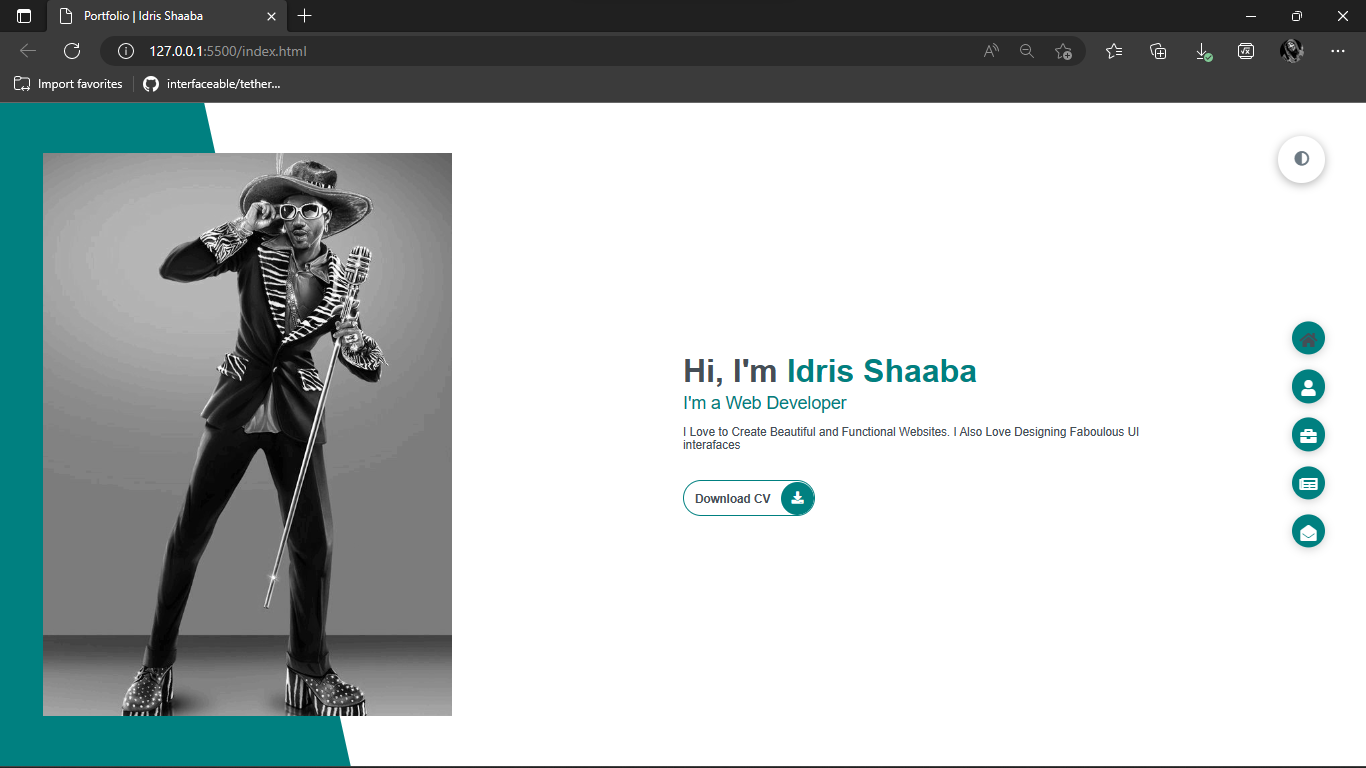Open the Edge profile avatar menu
Image resolution: width=1366 pixels, height=768 pixels.
coord(1292,50)
